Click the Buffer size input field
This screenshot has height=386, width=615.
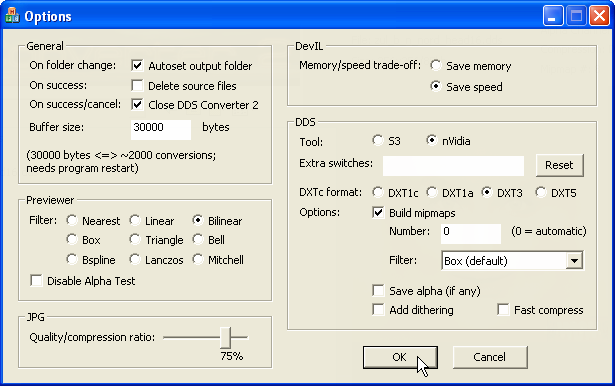coord(161,129)
